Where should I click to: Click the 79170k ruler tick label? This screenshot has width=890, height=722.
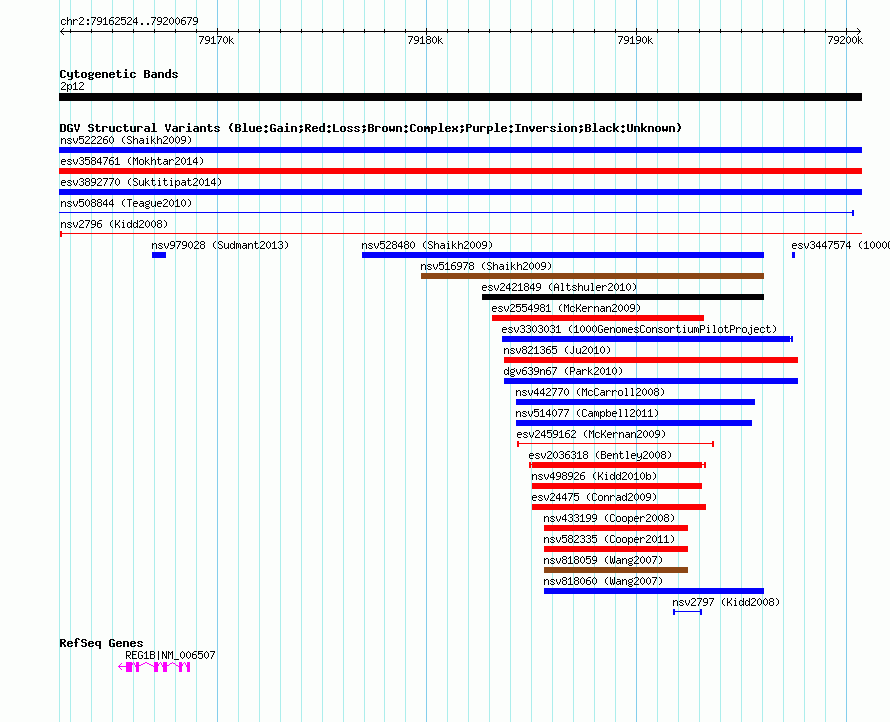[x=216, y=40]
